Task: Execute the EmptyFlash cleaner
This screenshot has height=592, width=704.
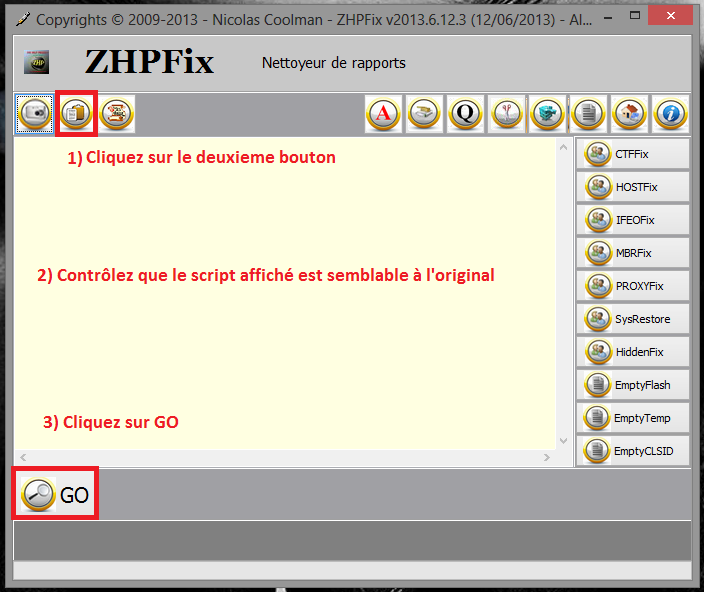Action: [x=633, y=385]
